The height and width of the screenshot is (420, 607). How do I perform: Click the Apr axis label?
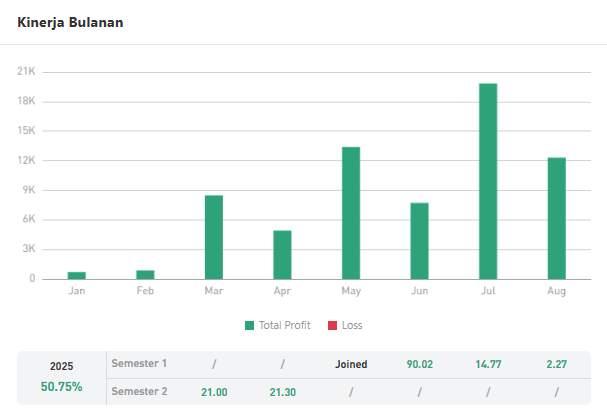[283, 291]
